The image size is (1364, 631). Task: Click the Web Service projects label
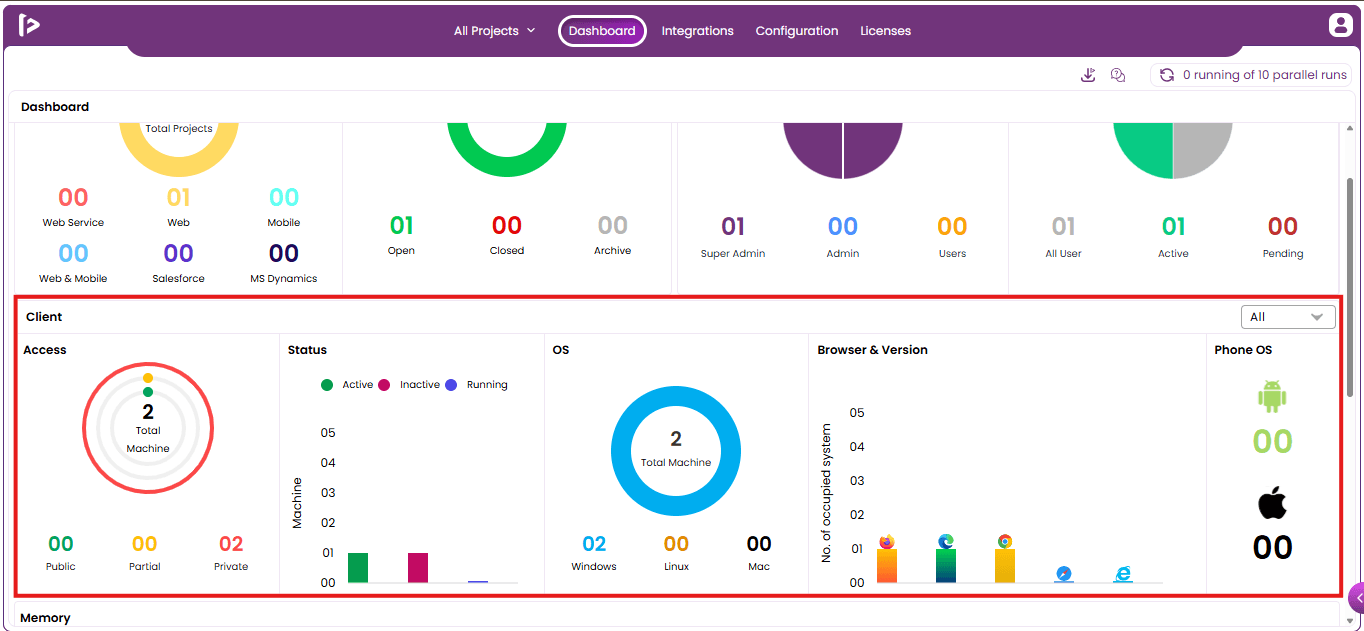(x=73, y=223)
